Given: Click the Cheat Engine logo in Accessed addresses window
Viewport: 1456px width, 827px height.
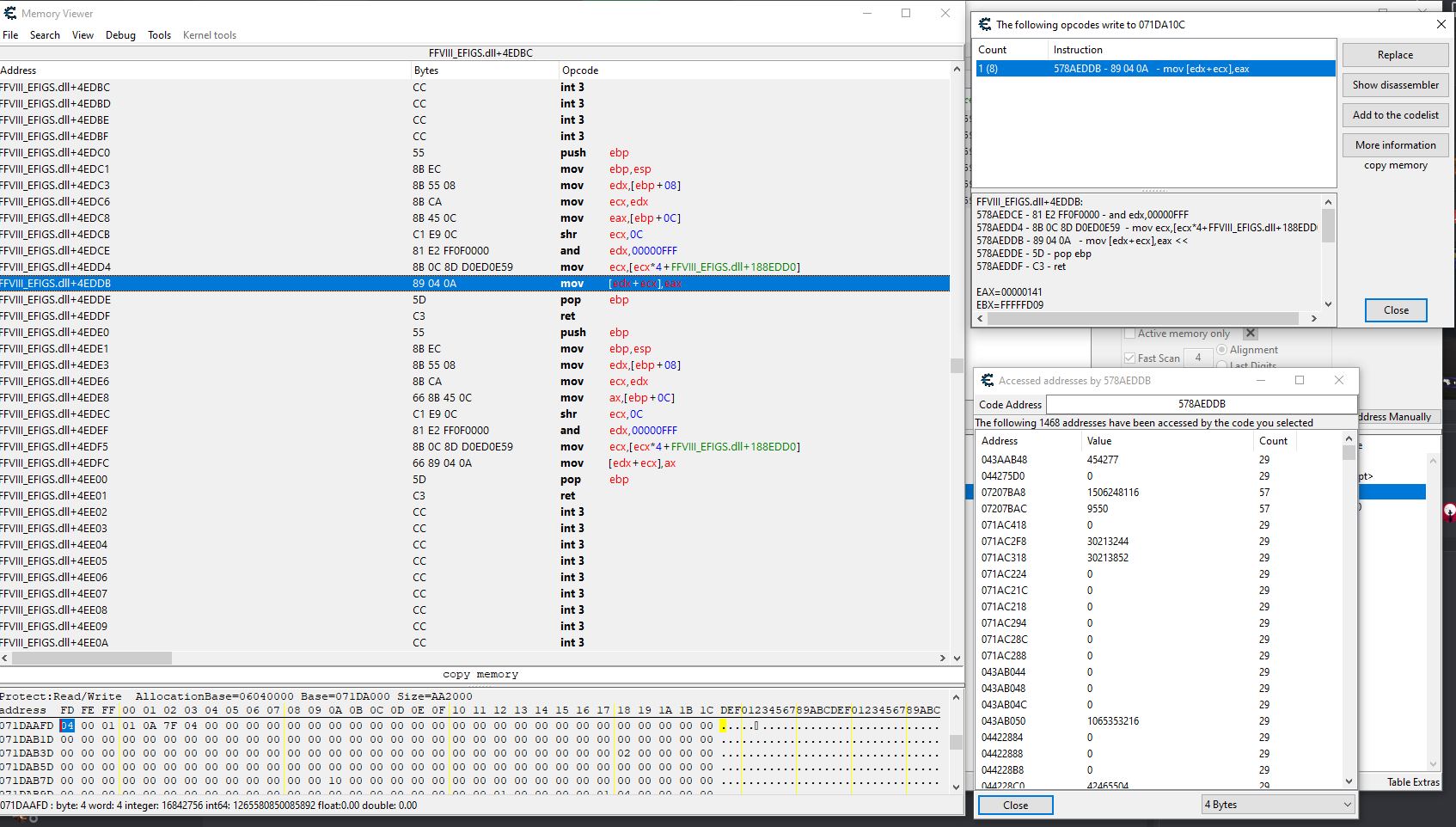Looking at the screenshot, I should click(988, 380).
